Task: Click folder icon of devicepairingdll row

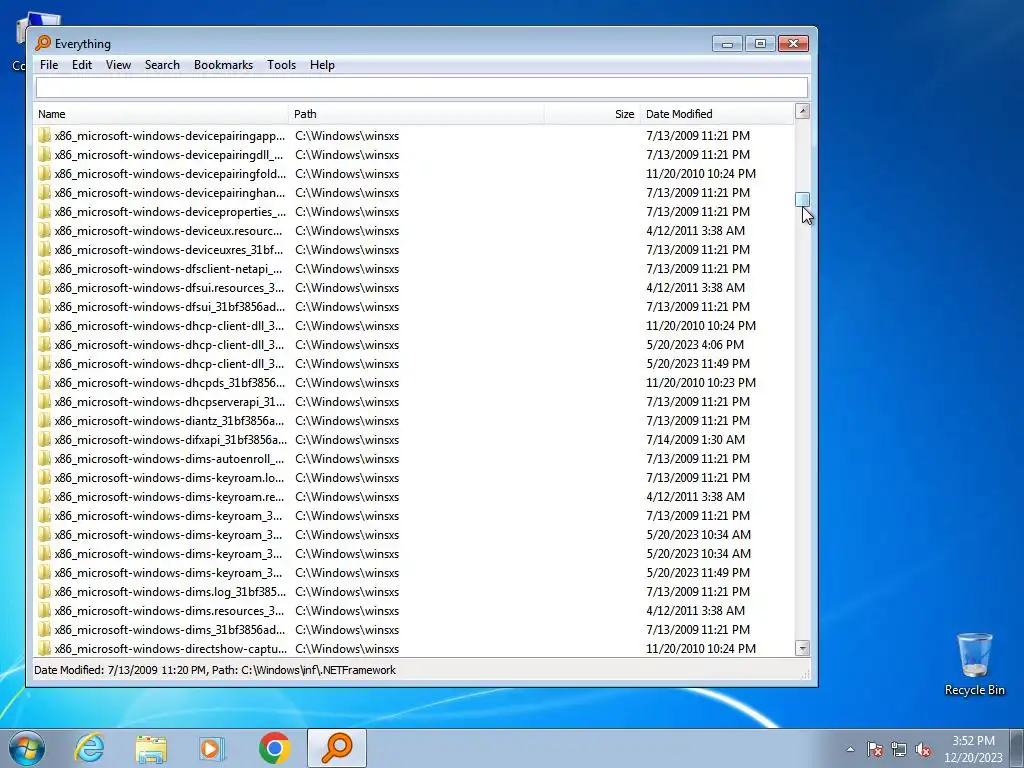Action: 44,155
